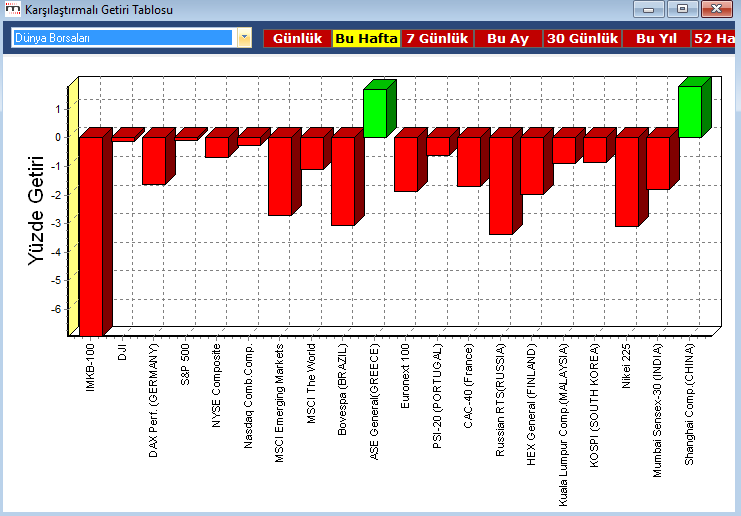Close the Karşılaştırmalı Getiri Tablosu window

[717, 9]
